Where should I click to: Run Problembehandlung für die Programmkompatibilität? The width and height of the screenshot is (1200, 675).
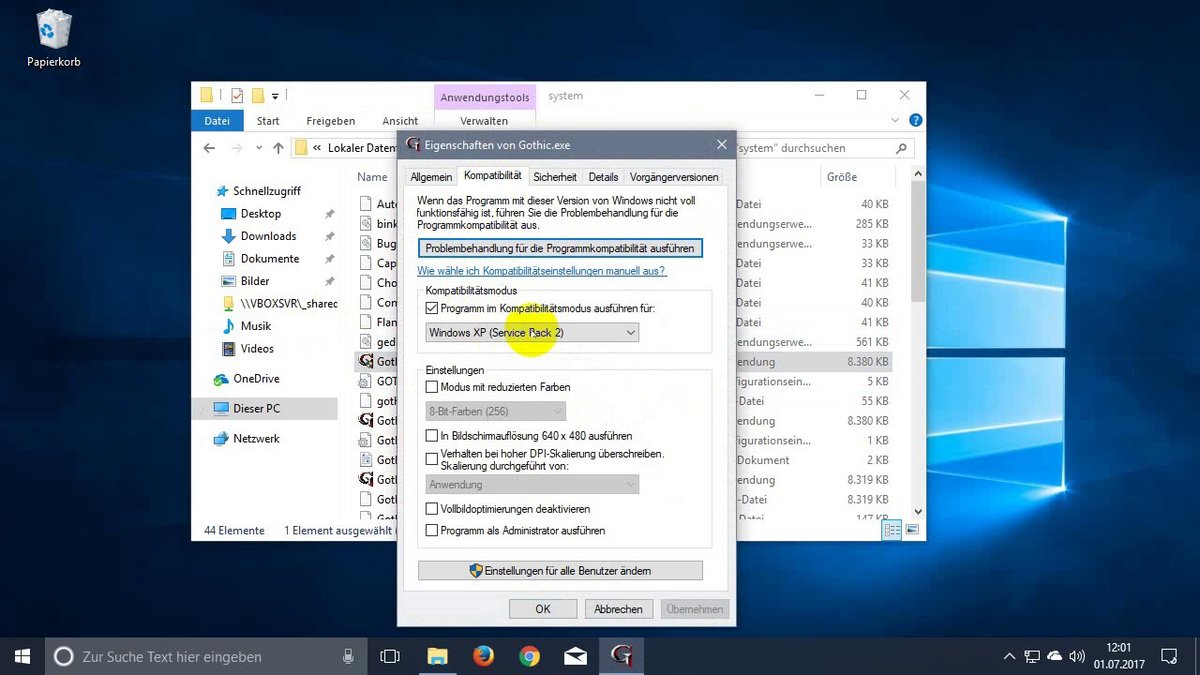(x=560, y=247)
